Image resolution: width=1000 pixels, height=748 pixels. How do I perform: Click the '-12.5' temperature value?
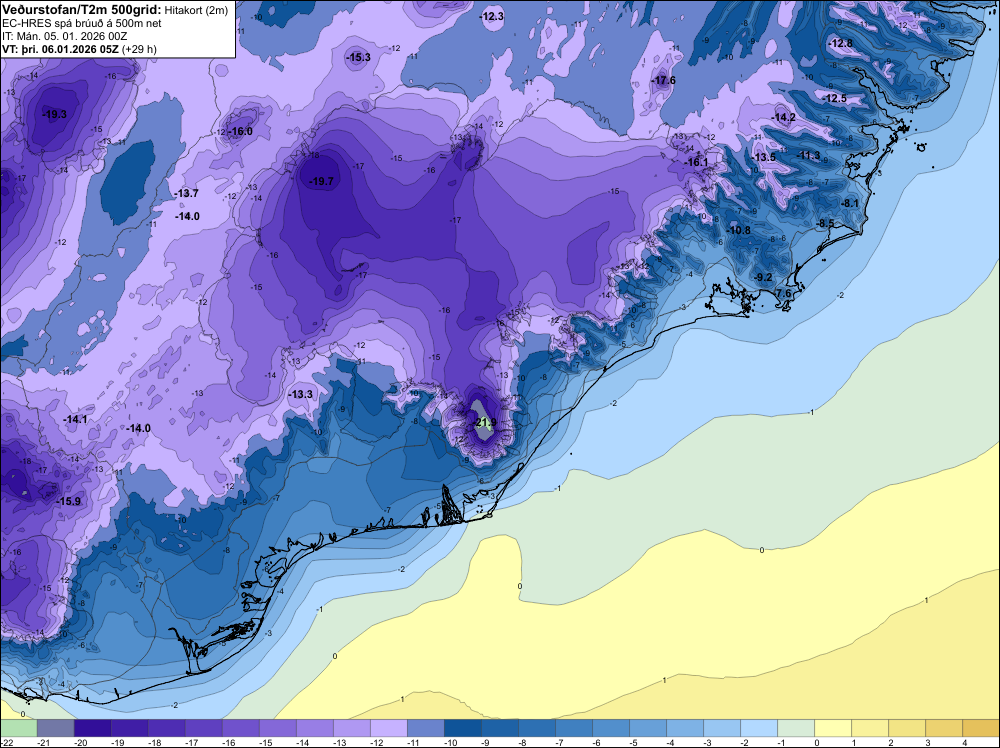[x=835, y=98]
